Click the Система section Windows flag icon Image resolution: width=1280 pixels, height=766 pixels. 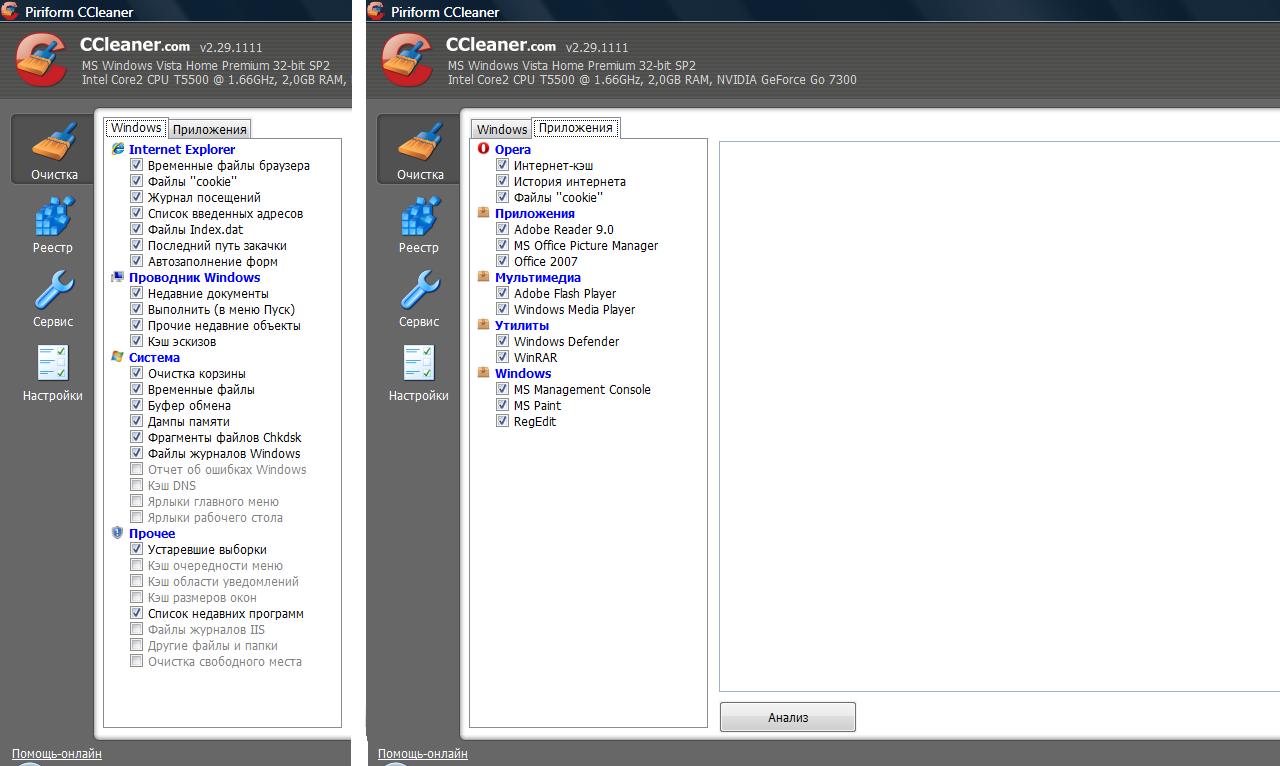pyautogui.click(x=118, y=357)
